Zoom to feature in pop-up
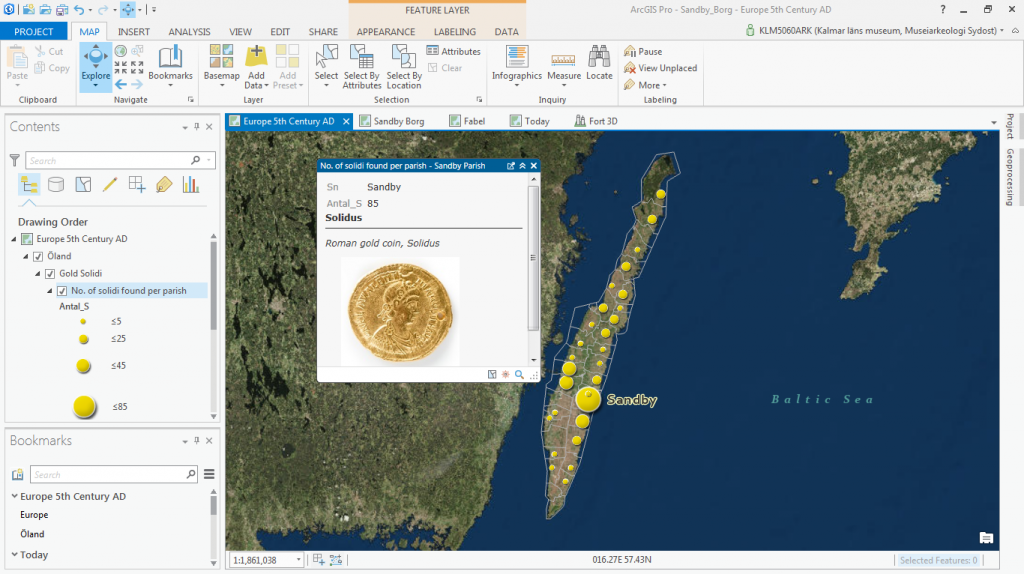The width and height of the screenshot is (1024, 574). 519,374
